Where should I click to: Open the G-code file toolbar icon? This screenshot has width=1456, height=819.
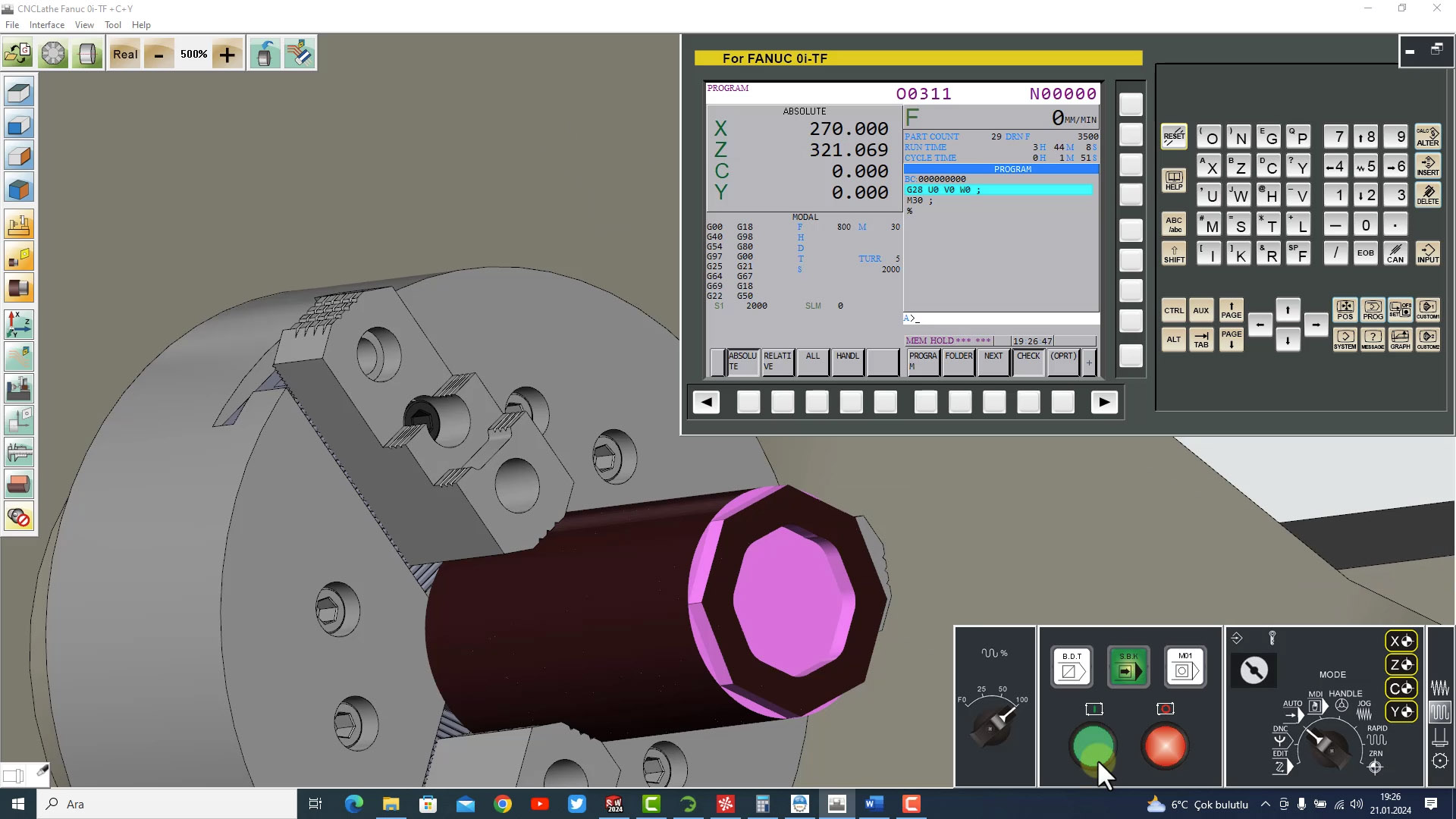[18, 54]
